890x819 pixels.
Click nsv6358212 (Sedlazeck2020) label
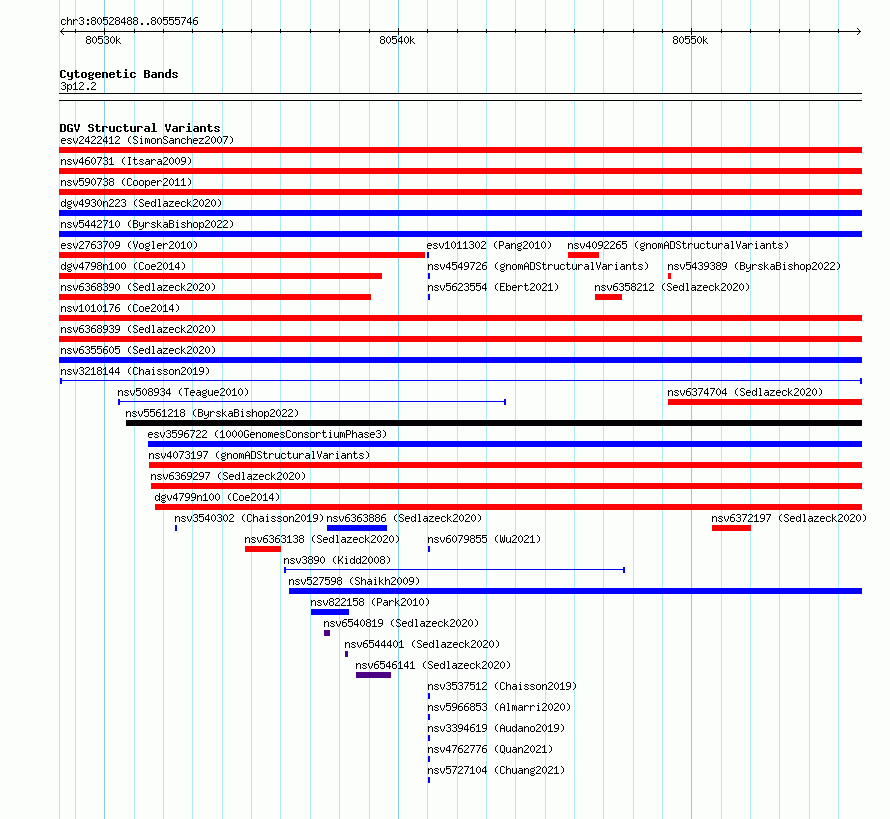pyautogui.click(x=672, y=287)
